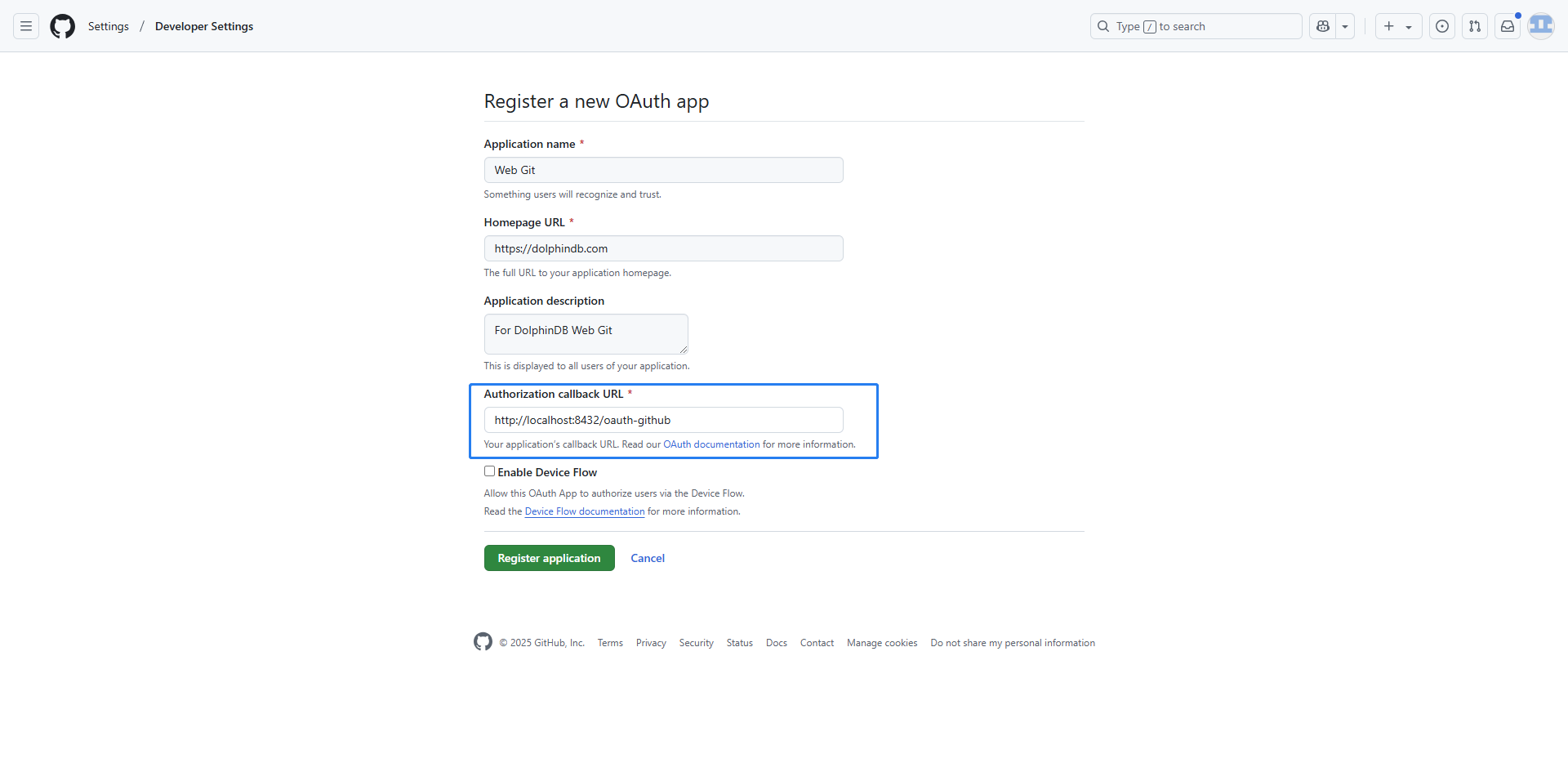1568x772 pixels.
Task: Go to Settings breadcrumb
Action: [109, 26]
